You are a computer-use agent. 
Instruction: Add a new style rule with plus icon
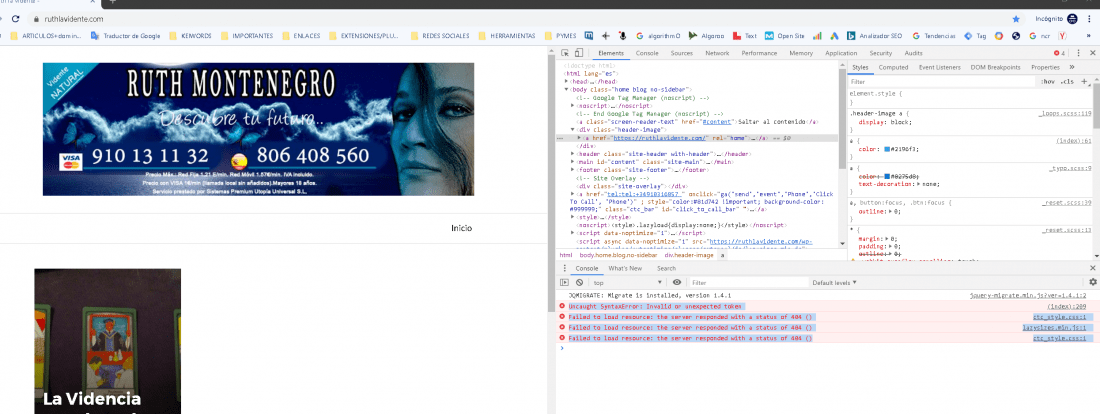(1084, 81)
